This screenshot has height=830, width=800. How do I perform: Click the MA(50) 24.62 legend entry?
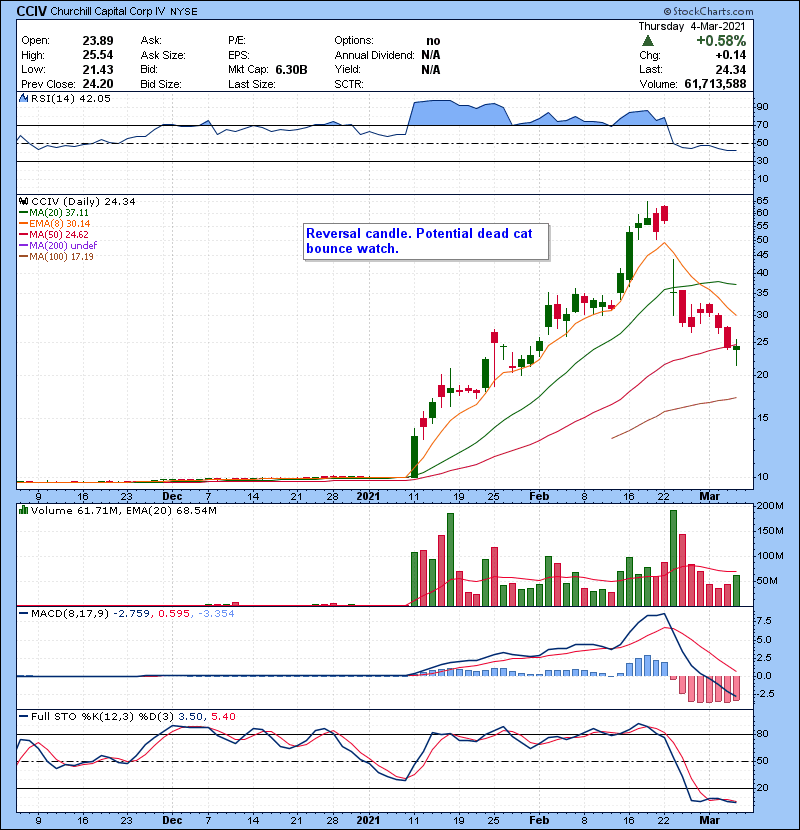click(x=55, y=234)
